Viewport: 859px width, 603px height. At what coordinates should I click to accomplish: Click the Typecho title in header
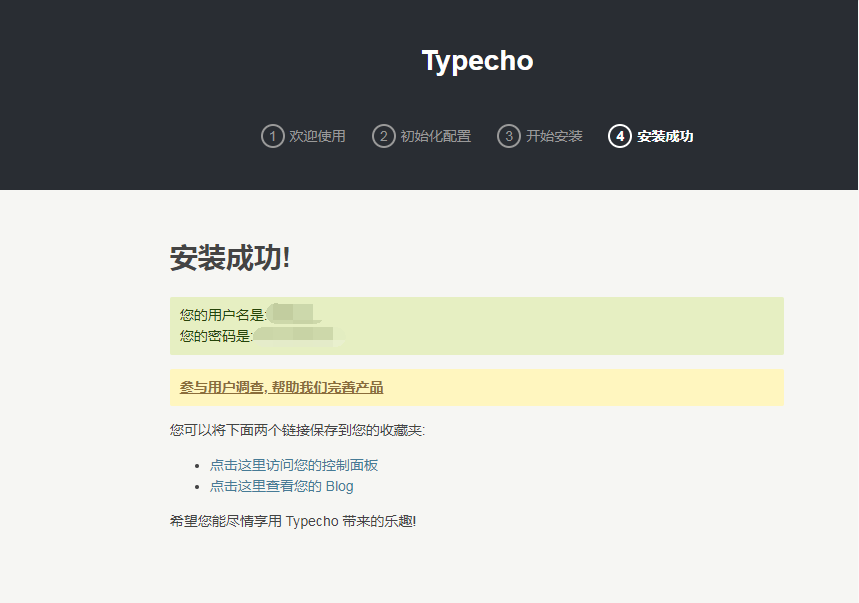[477, 61]
